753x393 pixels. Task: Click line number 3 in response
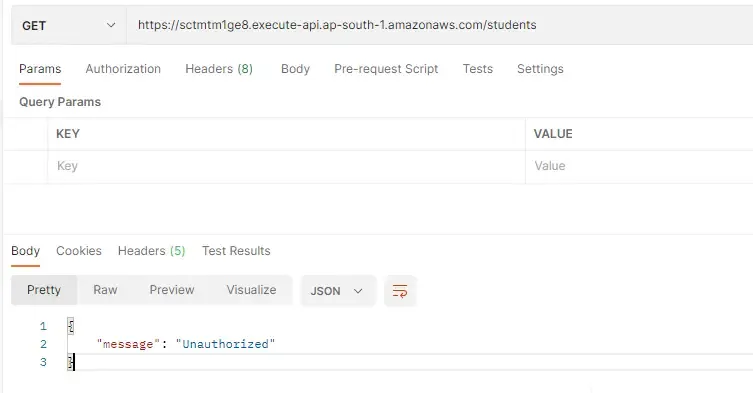(x=43, y=362)
